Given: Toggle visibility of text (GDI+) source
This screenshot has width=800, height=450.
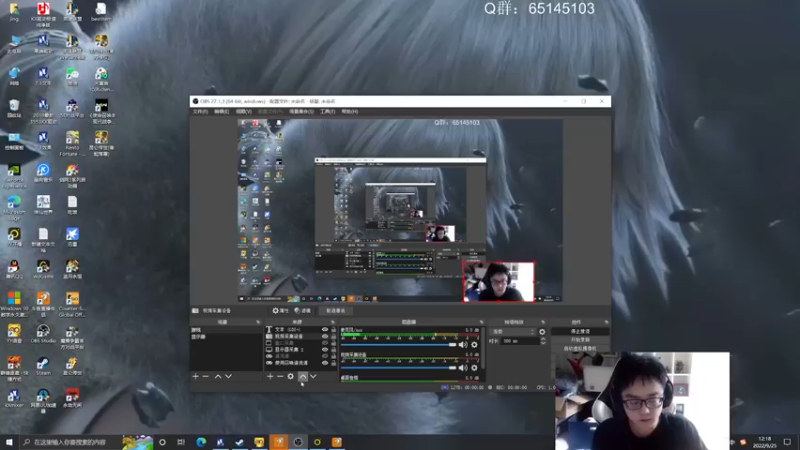Looking at the screenshot, I should click(324, 330).
